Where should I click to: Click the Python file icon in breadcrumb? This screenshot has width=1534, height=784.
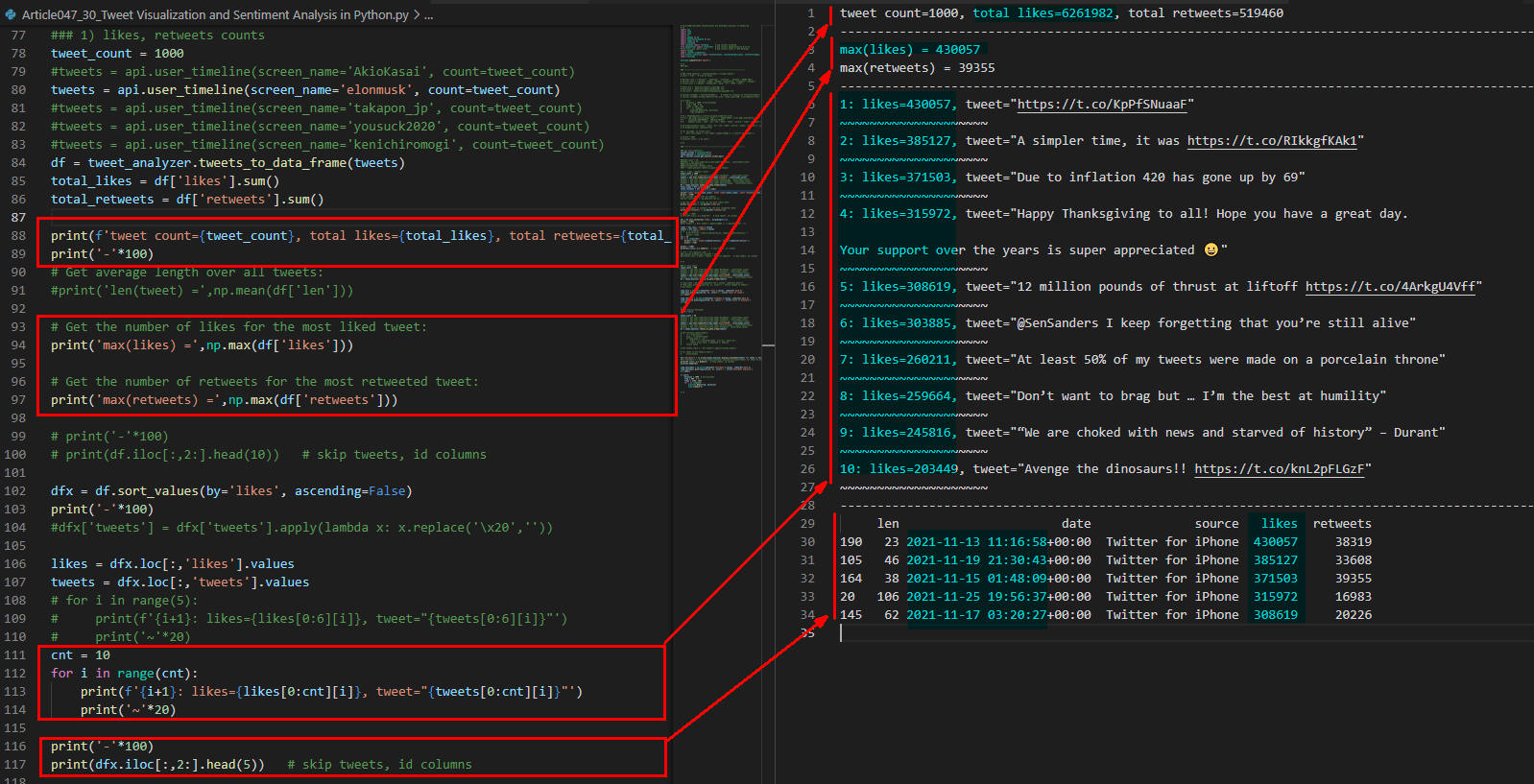point(11,14)
